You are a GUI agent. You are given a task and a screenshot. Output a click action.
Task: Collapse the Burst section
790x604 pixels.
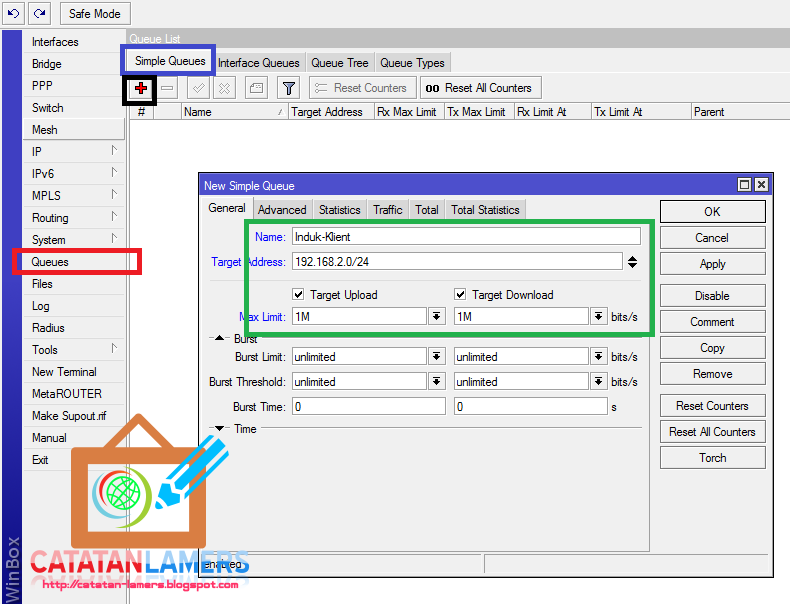pyautogui.click(x=219, y=338)
